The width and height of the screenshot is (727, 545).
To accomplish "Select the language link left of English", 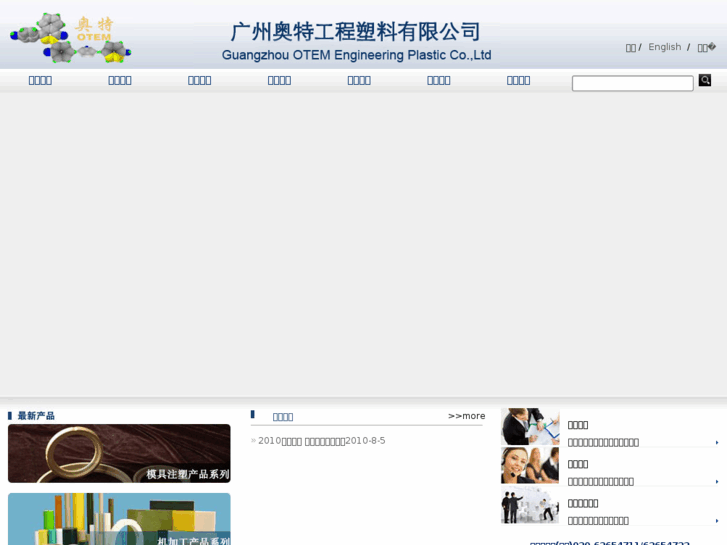I will [x=631, y=48].
